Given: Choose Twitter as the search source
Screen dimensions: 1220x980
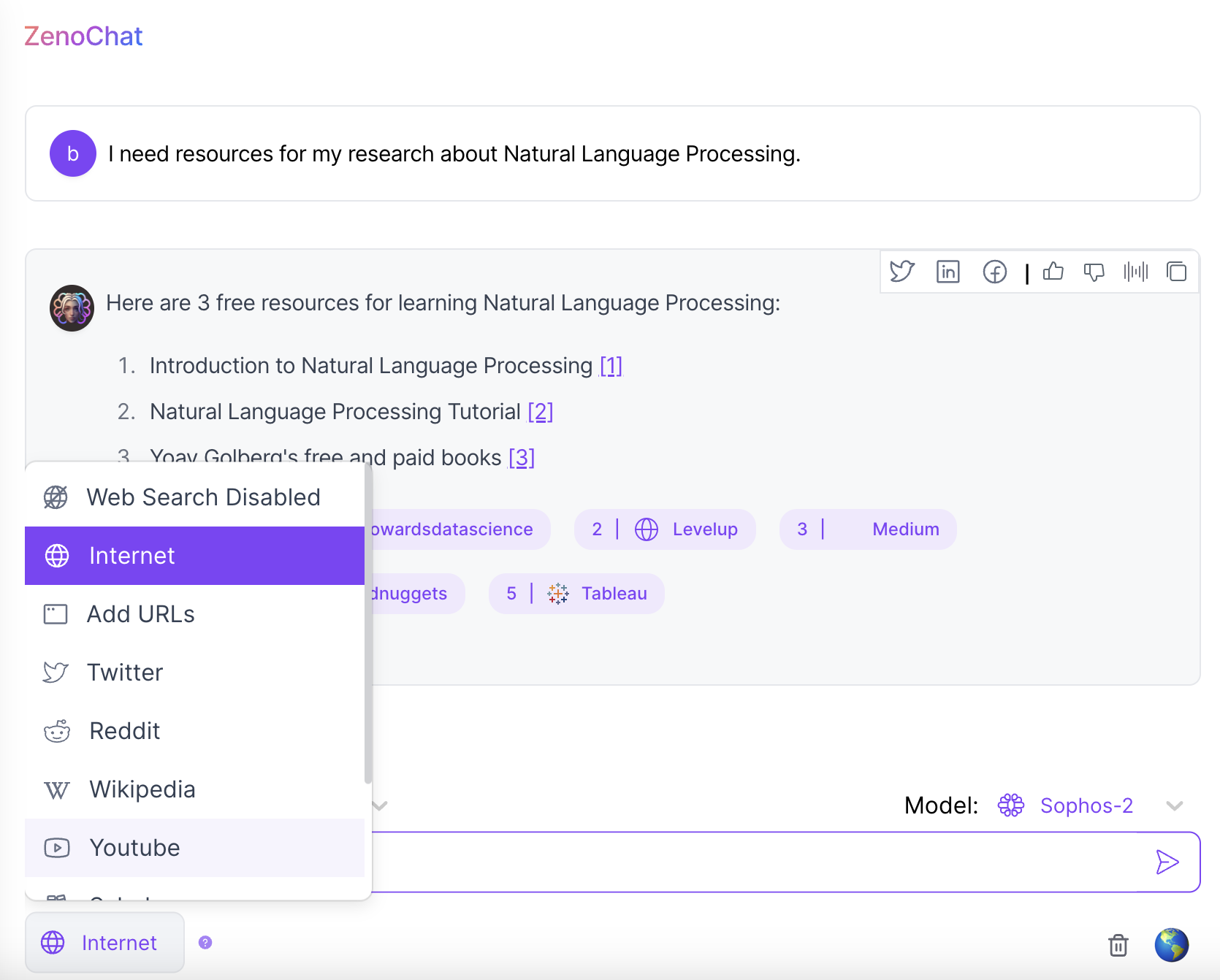Looking at the screenshot, I should tap(194, 673).
